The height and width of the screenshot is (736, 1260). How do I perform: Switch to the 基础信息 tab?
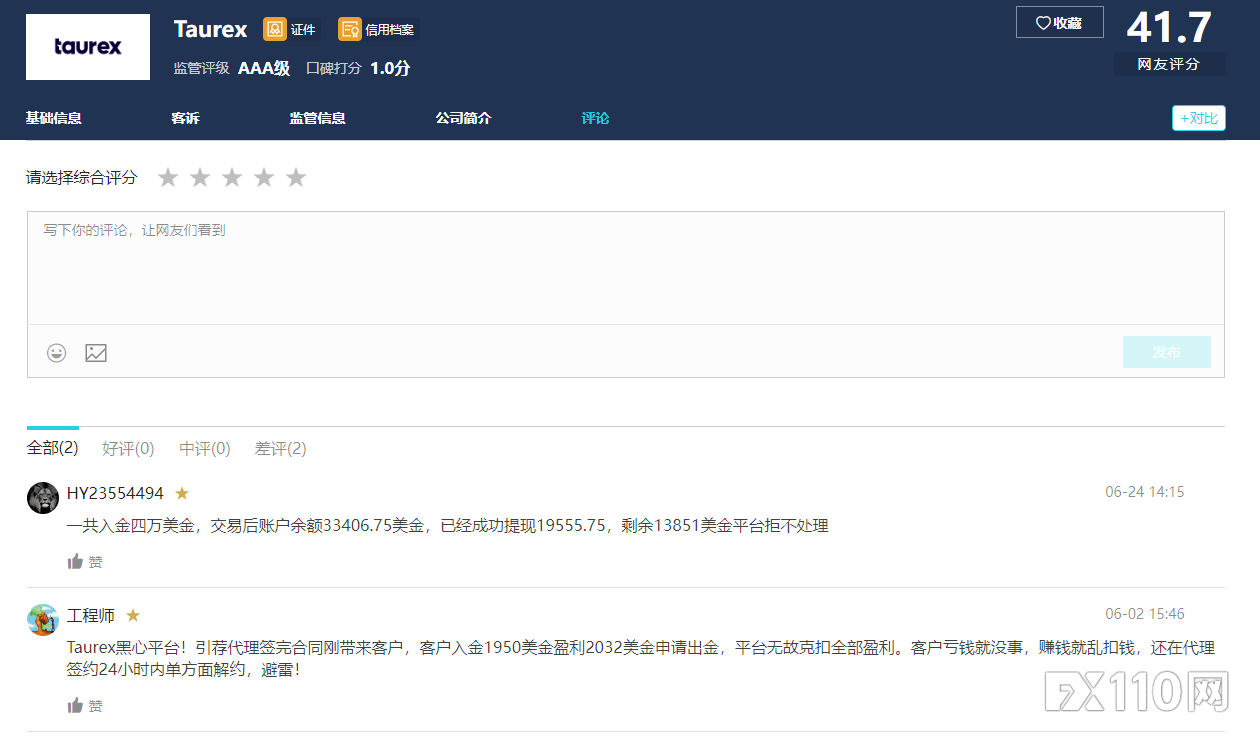54,118
